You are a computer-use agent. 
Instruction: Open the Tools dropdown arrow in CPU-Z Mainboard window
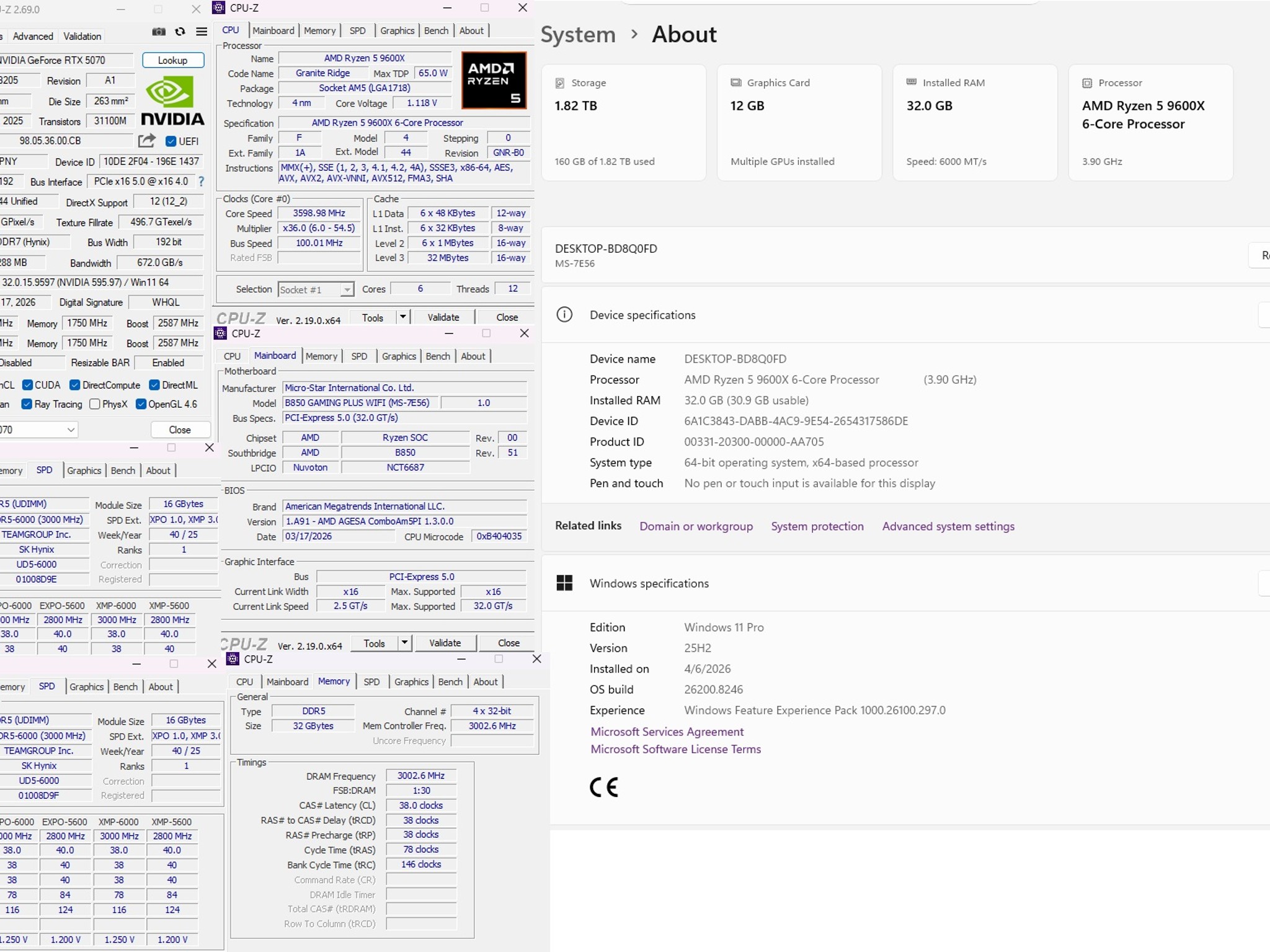404,643
